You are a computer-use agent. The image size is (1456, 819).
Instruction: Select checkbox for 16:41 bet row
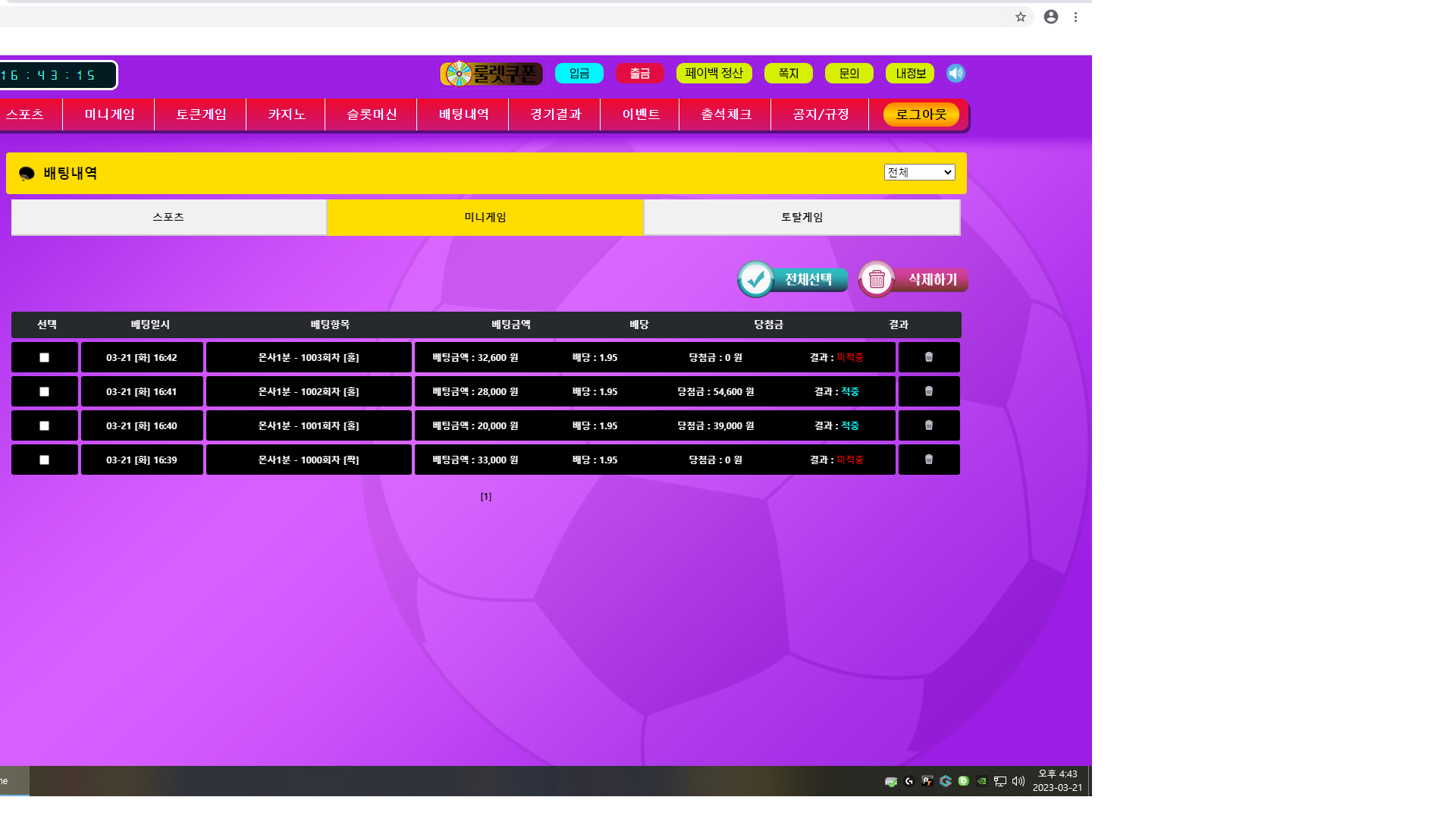click(44, 391)
